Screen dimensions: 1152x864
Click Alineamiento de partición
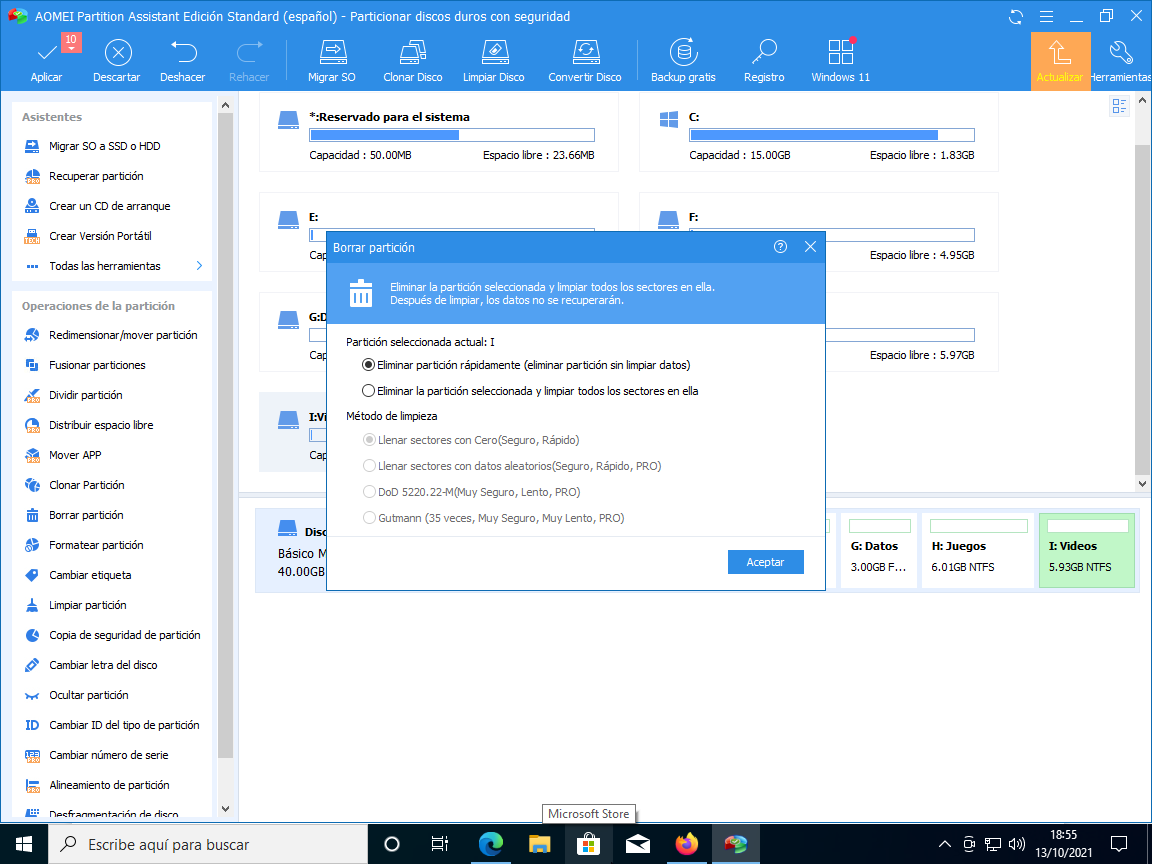[x=109, y=785]
